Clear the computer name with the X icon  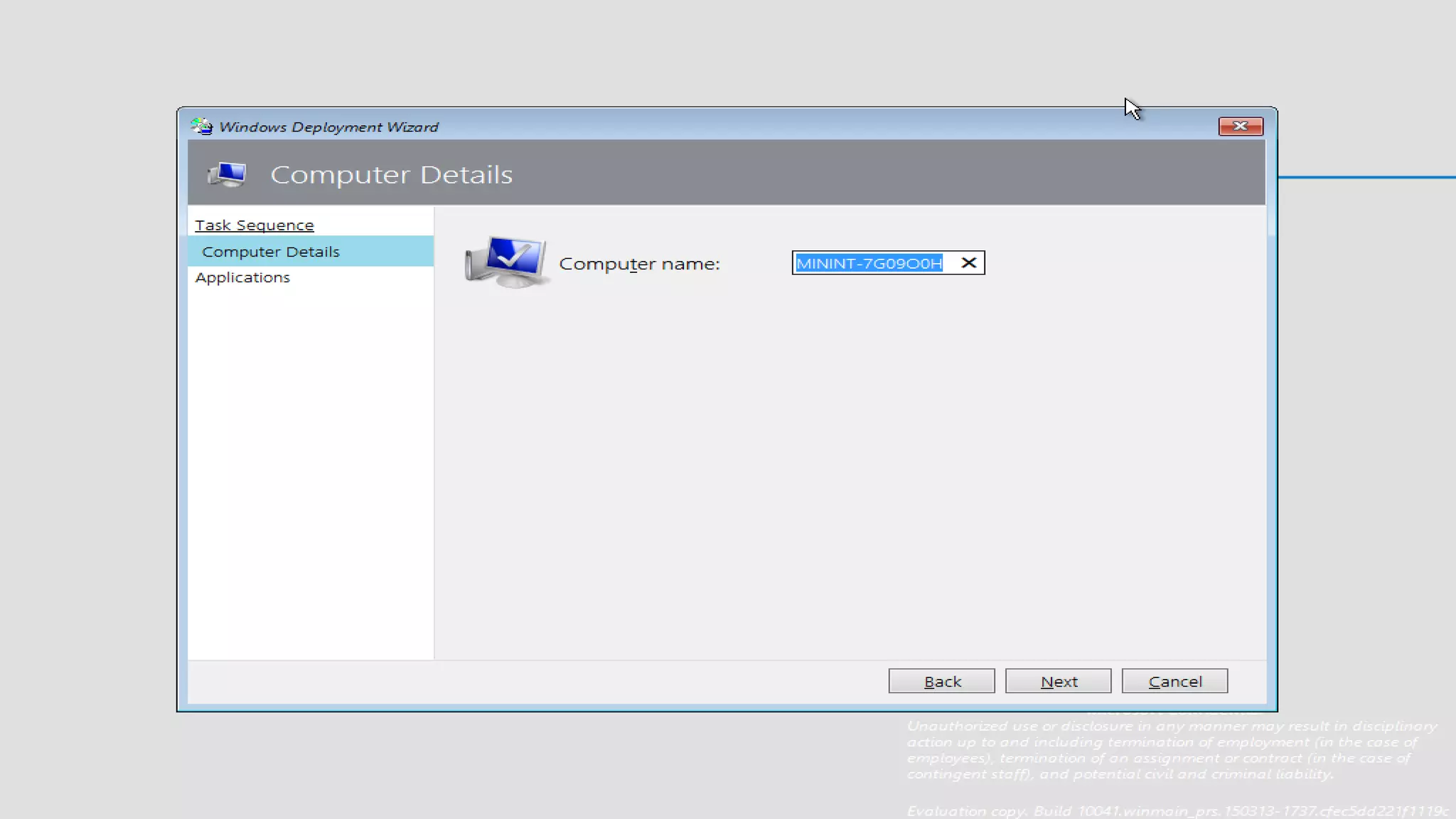(x=968, y=263)
